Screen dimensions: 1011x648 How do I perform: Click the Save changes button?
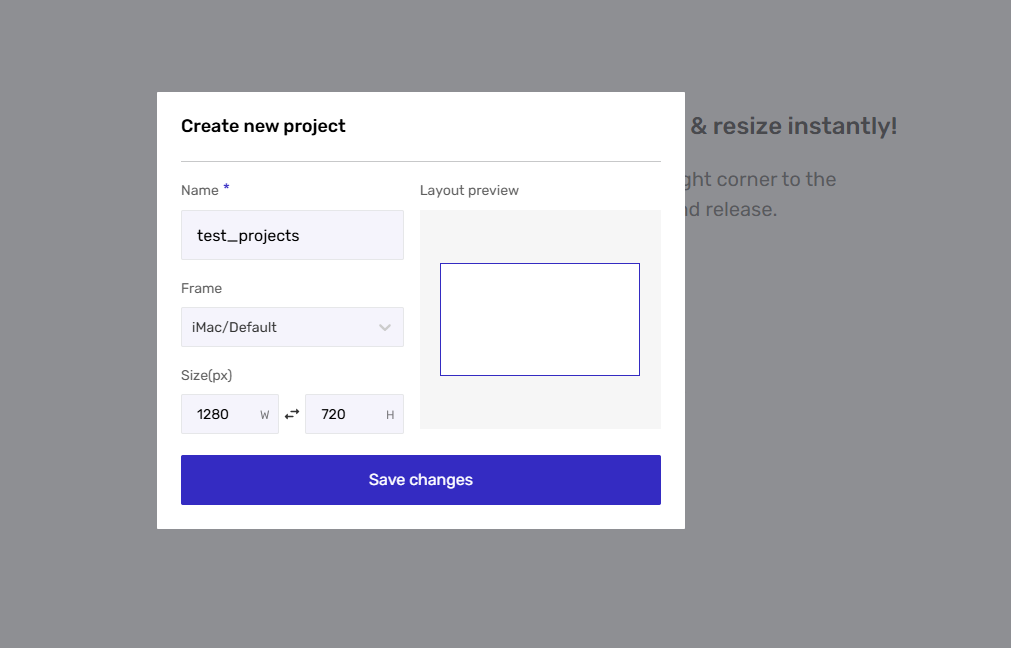pos(420,480)
